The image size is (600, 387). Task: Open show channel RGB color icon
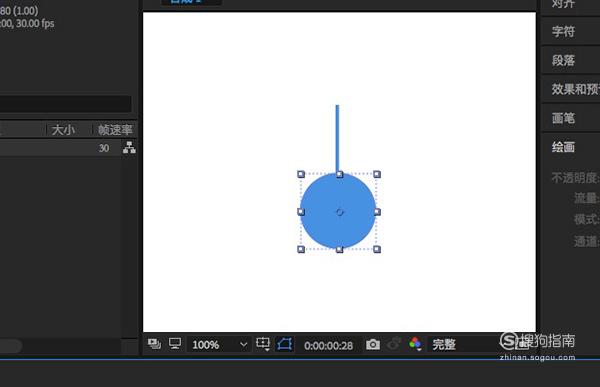coord(415,344)
